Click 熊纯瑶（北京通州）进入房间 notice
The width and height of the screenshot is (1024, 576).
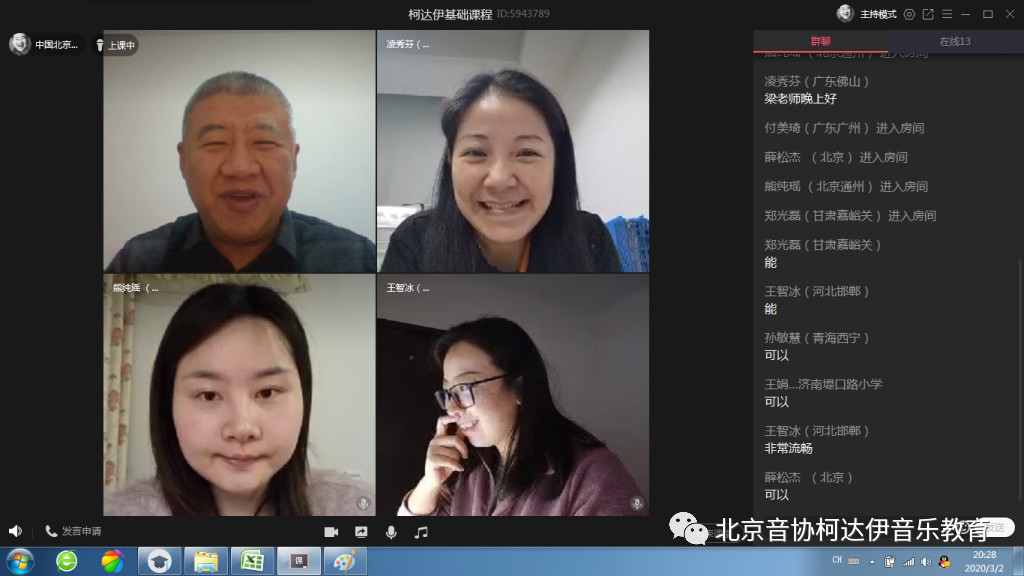click(846, 187)
